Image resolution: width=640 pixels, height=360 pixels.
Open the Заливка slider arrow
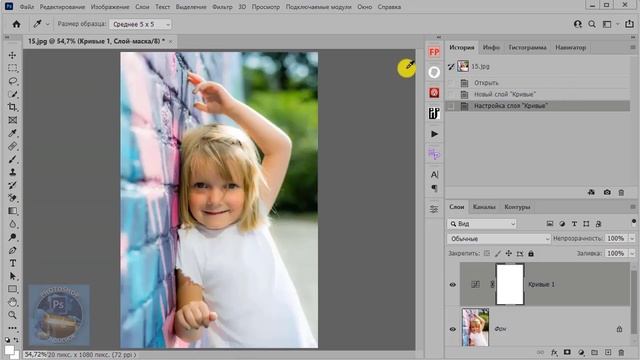point(632,253)
